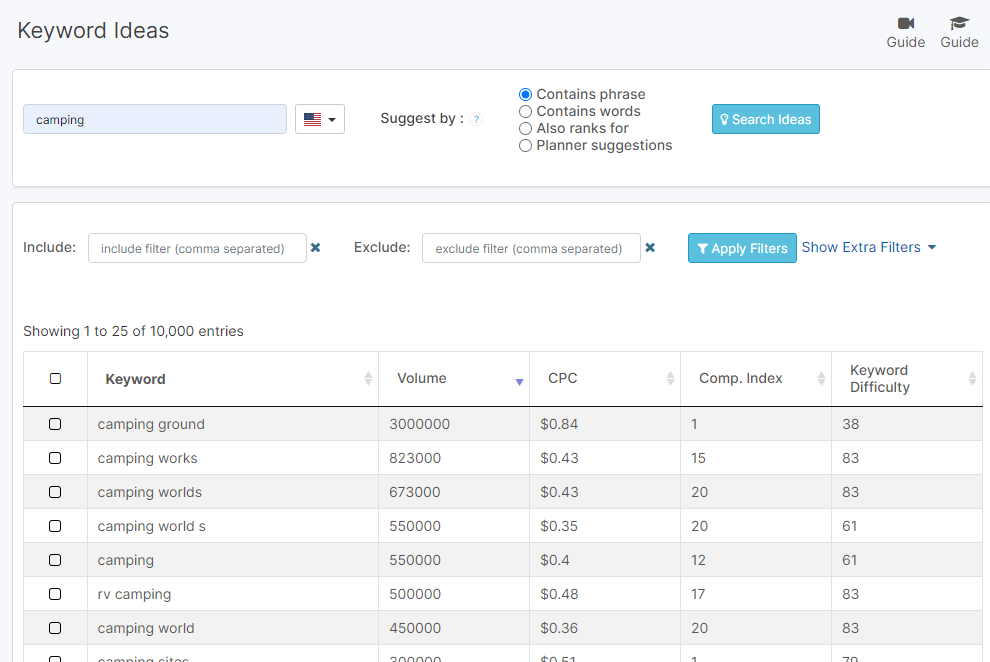Sort by the Keyword column arrows
990x662 pixels.
[x=368, y=379]
